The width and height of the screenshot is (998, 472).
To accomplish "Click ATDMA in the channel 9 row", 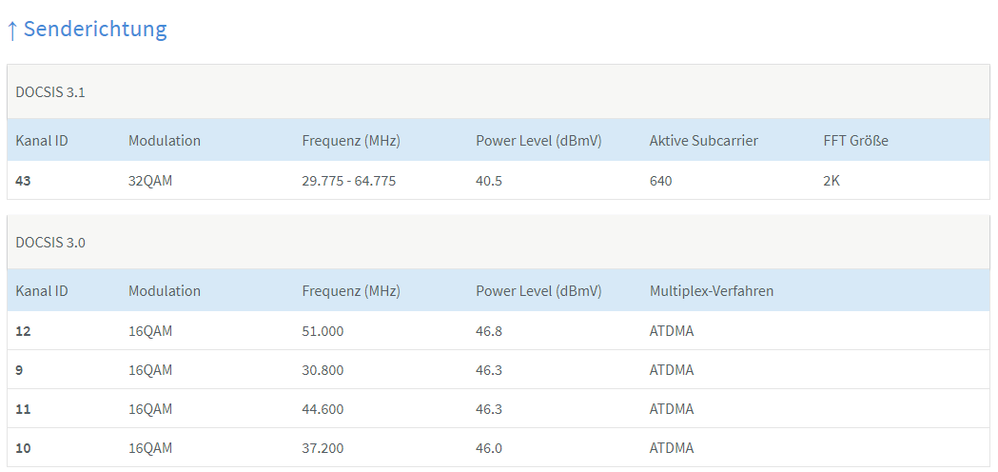I will 671,370.
